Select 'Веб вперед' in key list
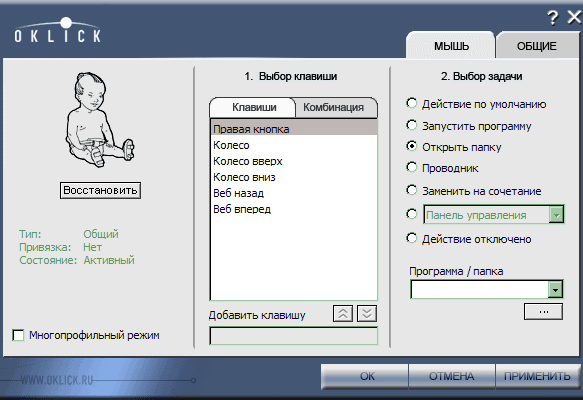583x400 pixels. pos(294,209)
